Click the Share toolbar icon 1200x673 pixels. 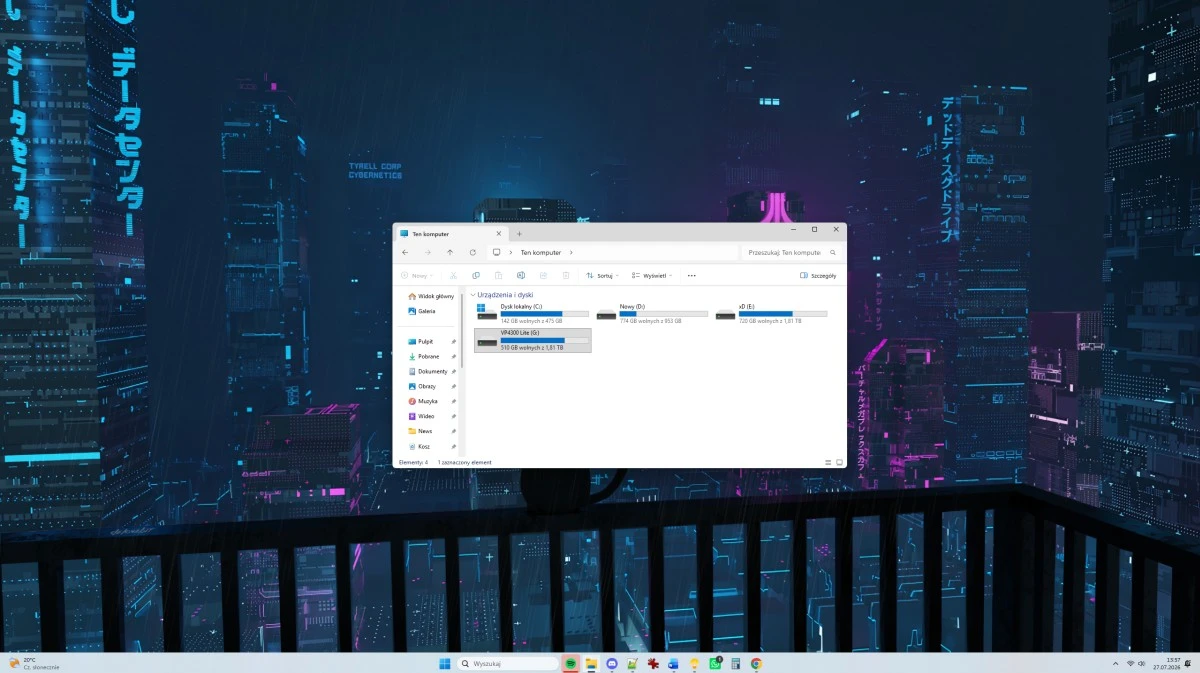(543, 275)
